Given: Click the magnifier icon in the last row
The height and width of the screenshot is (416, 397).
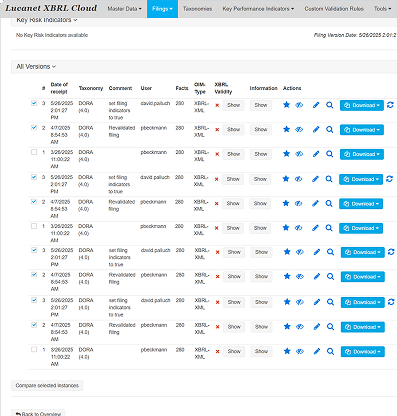Looking at the screenshot, I should click(x=330, y=351).
